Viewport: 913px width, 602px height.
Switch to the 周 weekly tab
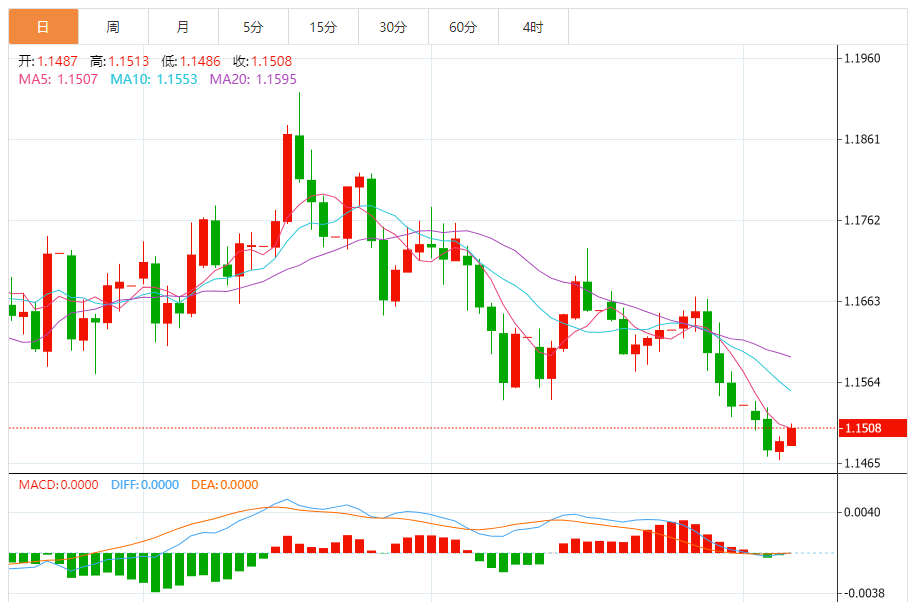coord(114,27)
